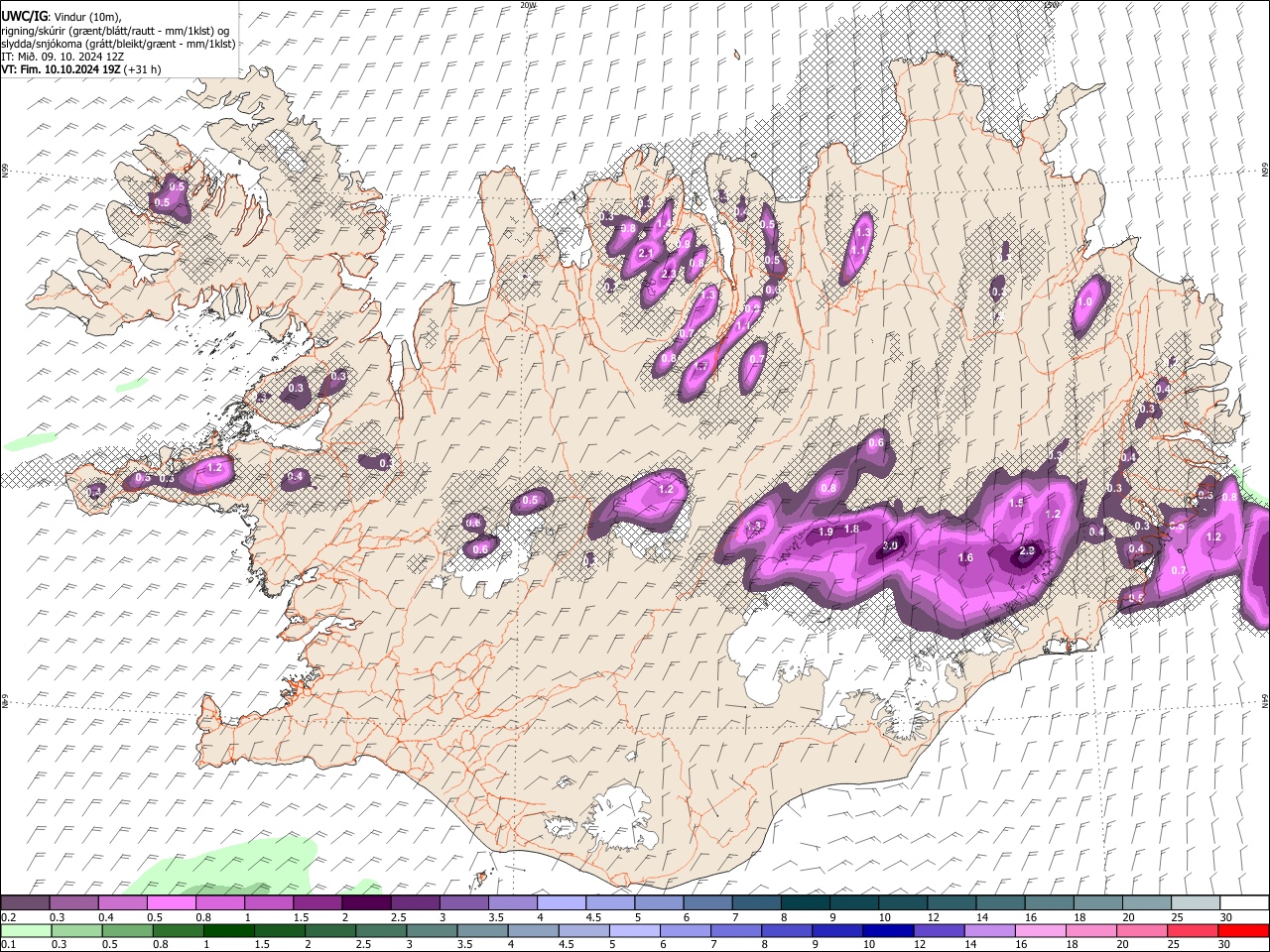Click the 2.9 precipitation value on the map
This screenshot has width=1270, height=952.
tap(1027, 550)
